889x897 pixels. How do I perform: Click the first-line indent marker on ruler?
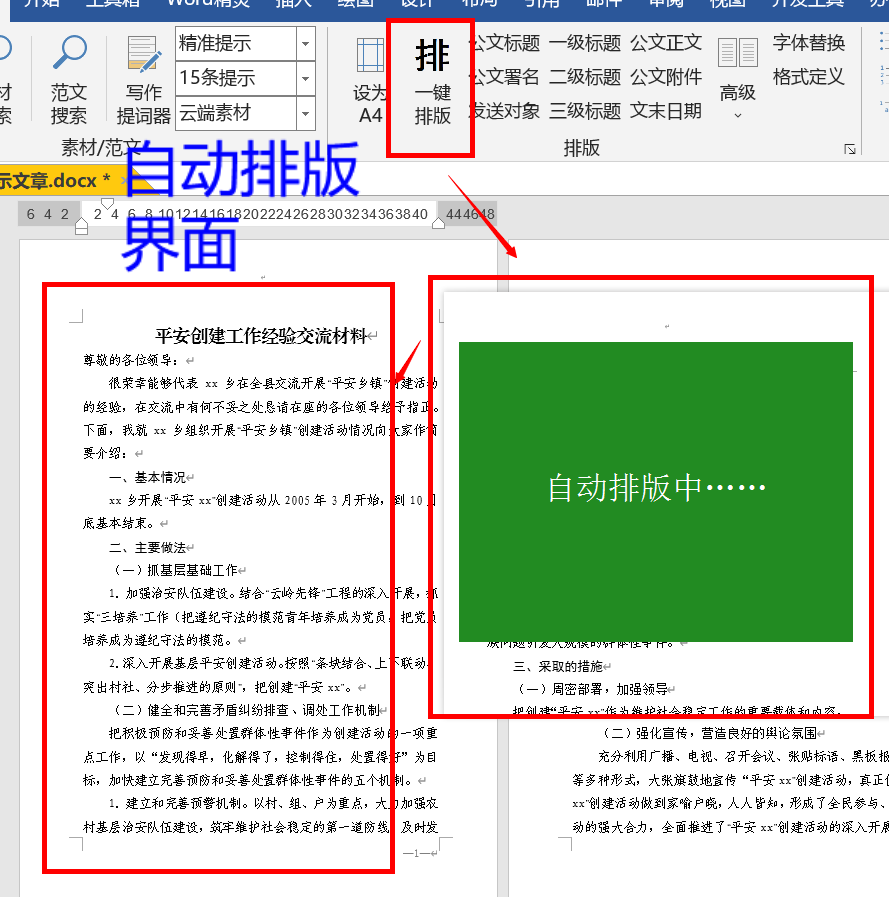click(107, 203)
